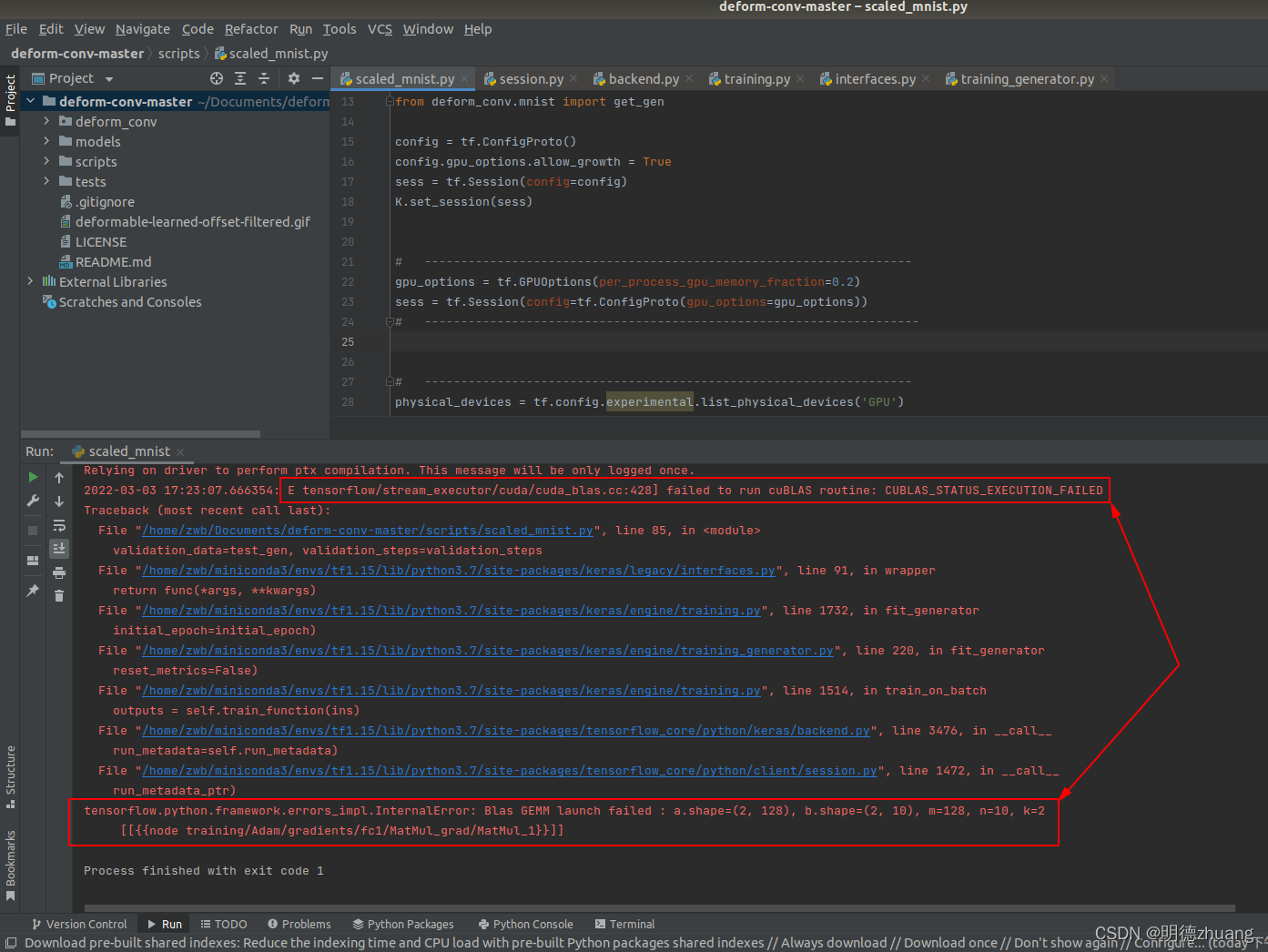This screenshot has height=952, width=1268.
Task: Open the Navigate menu
Action: click(x=143, y=29)
